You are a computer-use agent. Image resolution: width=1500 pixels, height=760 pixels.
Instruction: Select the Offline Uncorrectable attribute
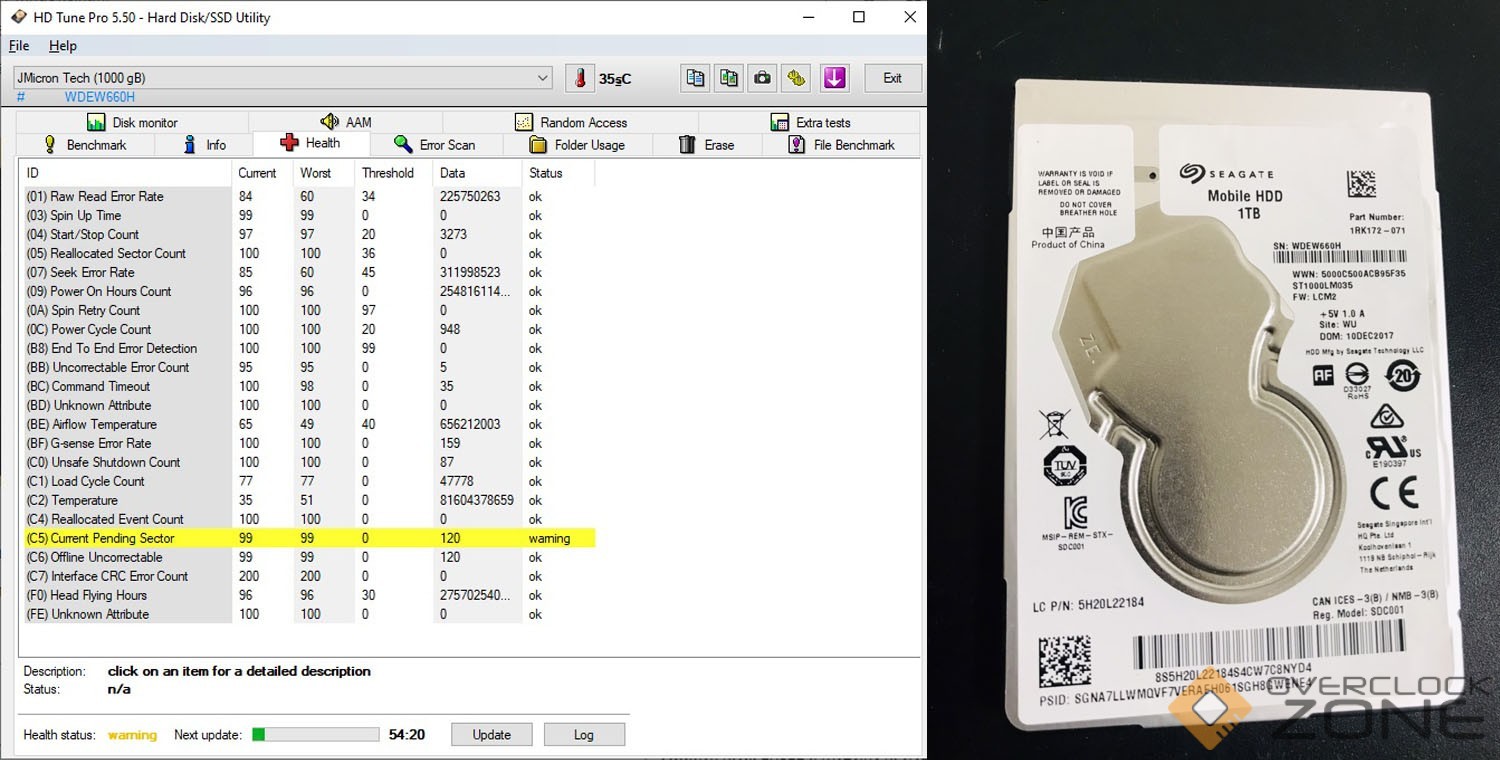[310, 558]
